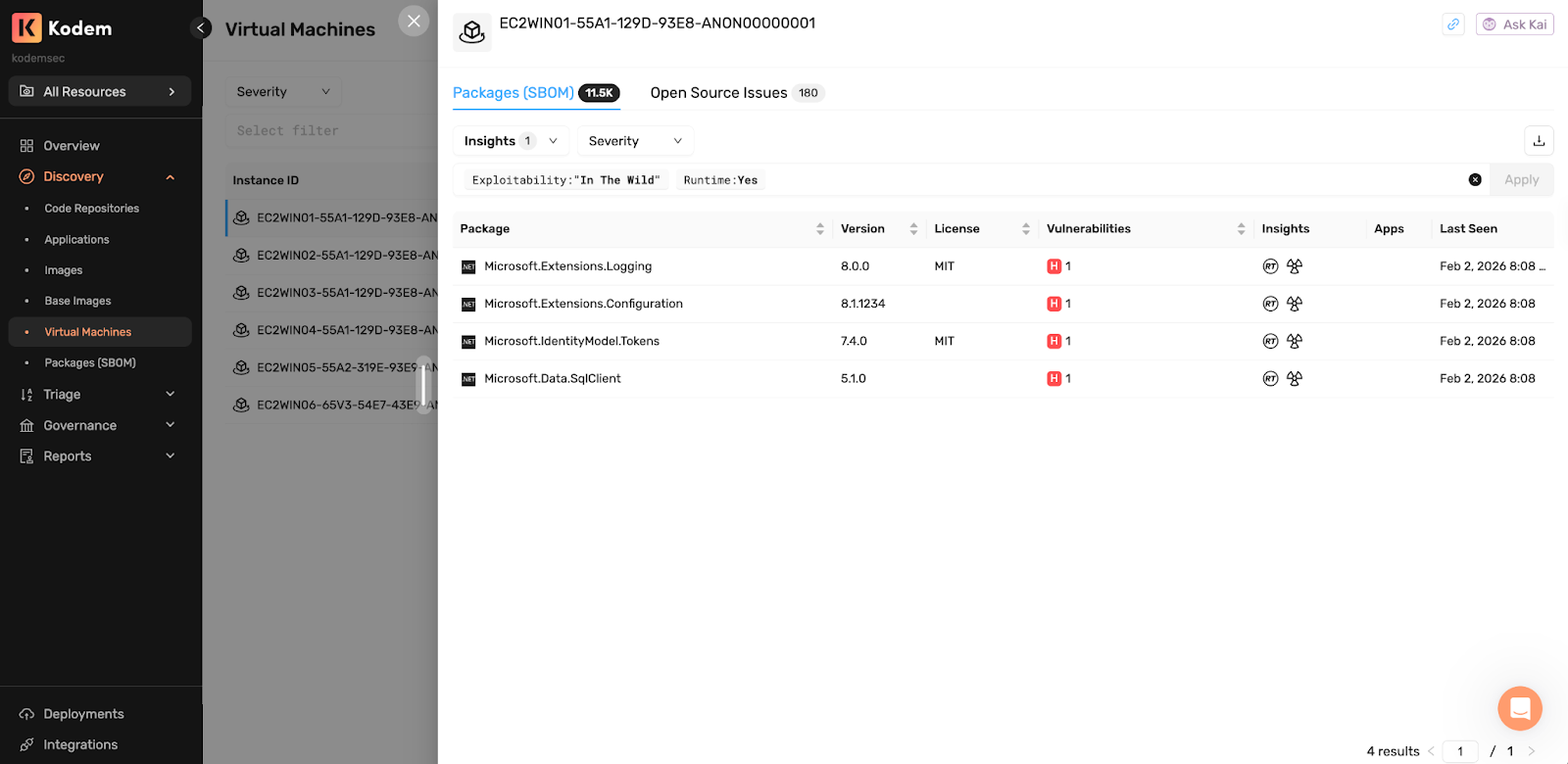Sort table by Package column
The height and width of the screenshot is (764, 1568).
click(x=820, y=229)
